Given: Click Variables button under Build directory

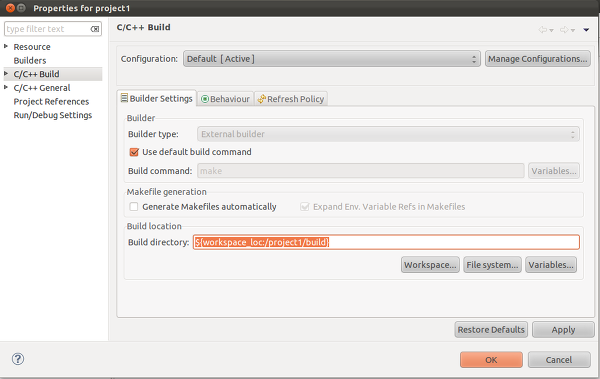Looking at the screenshot, I should click(551, 265).
